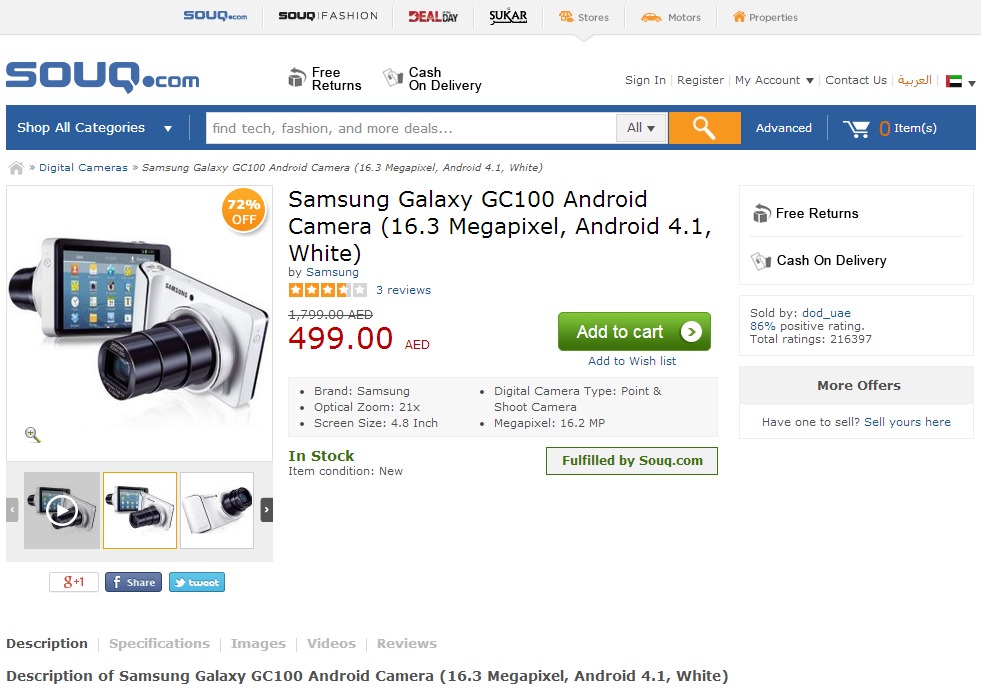Play the product video thumbnail

point(62,511)
